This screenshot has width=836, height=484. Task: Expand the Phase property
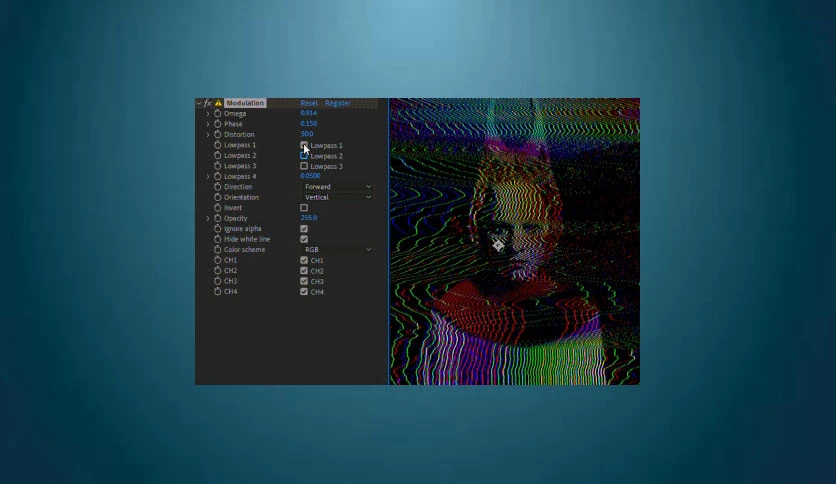click(208, 124)
